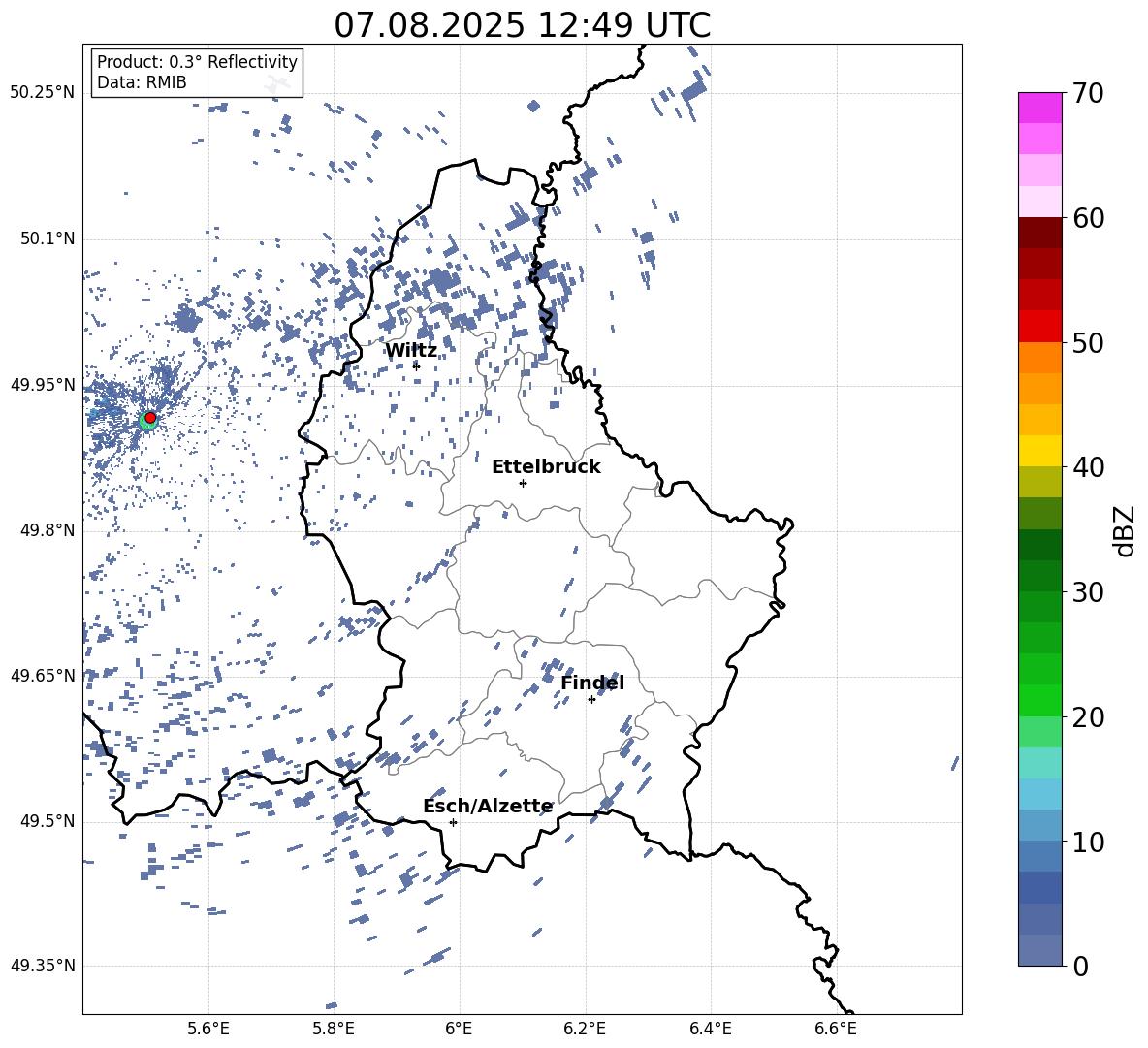Click the 6.6°E longitude label
The height and width of the screenshot is (1048, 1148).
[x=836, y=1029]
